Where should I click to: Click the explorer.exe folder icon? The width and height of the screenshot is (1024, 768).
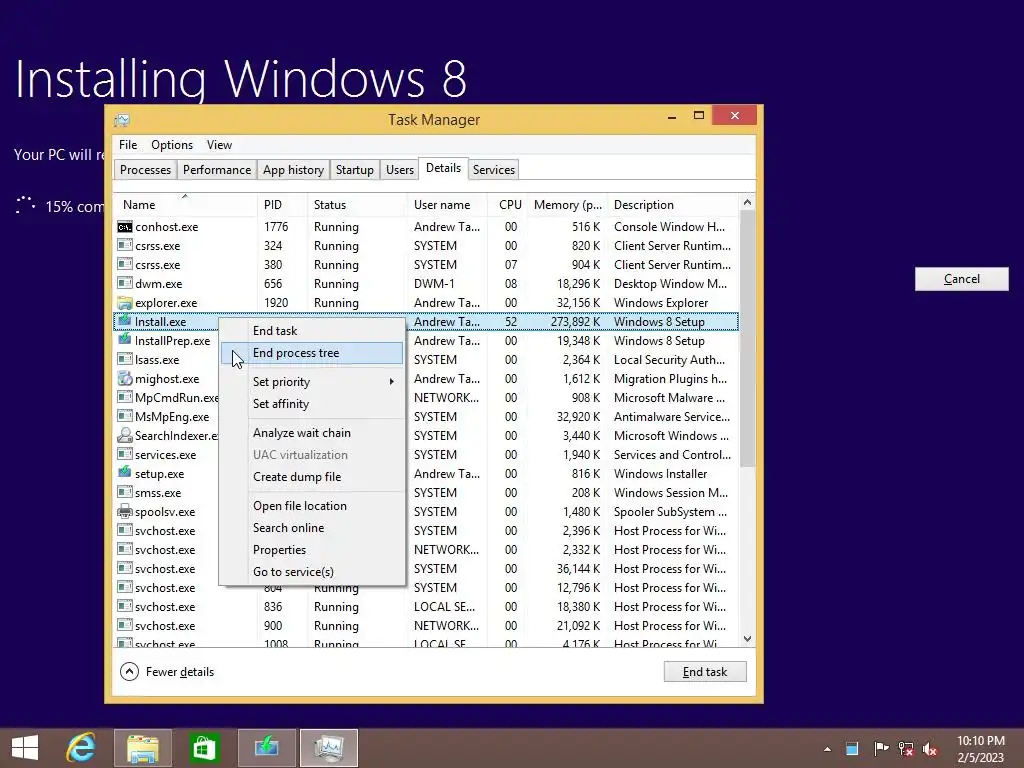click(x=124, y=303)
